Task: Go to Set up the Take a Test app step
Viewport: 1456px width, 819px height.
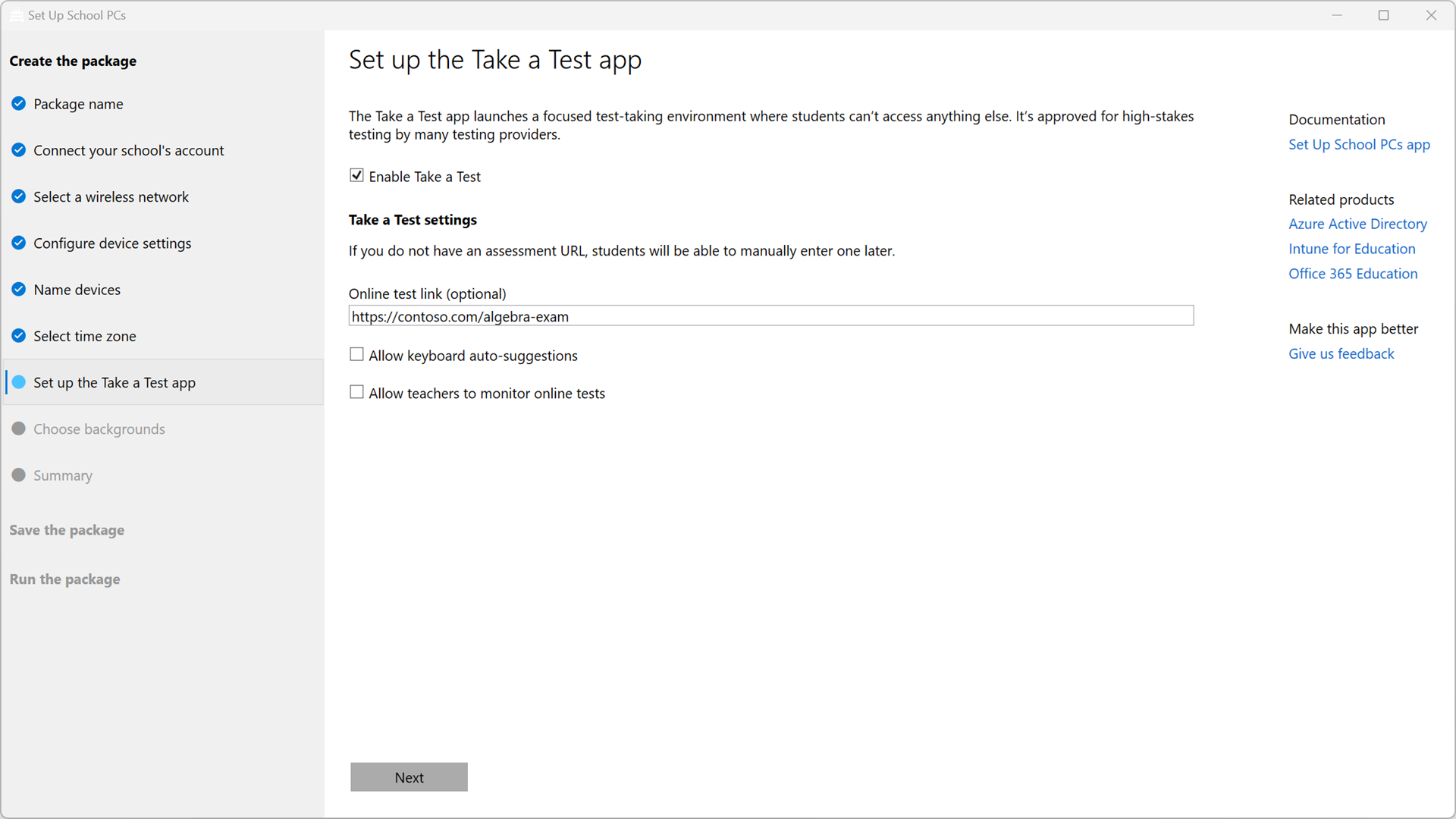Action: coord(115,382)
